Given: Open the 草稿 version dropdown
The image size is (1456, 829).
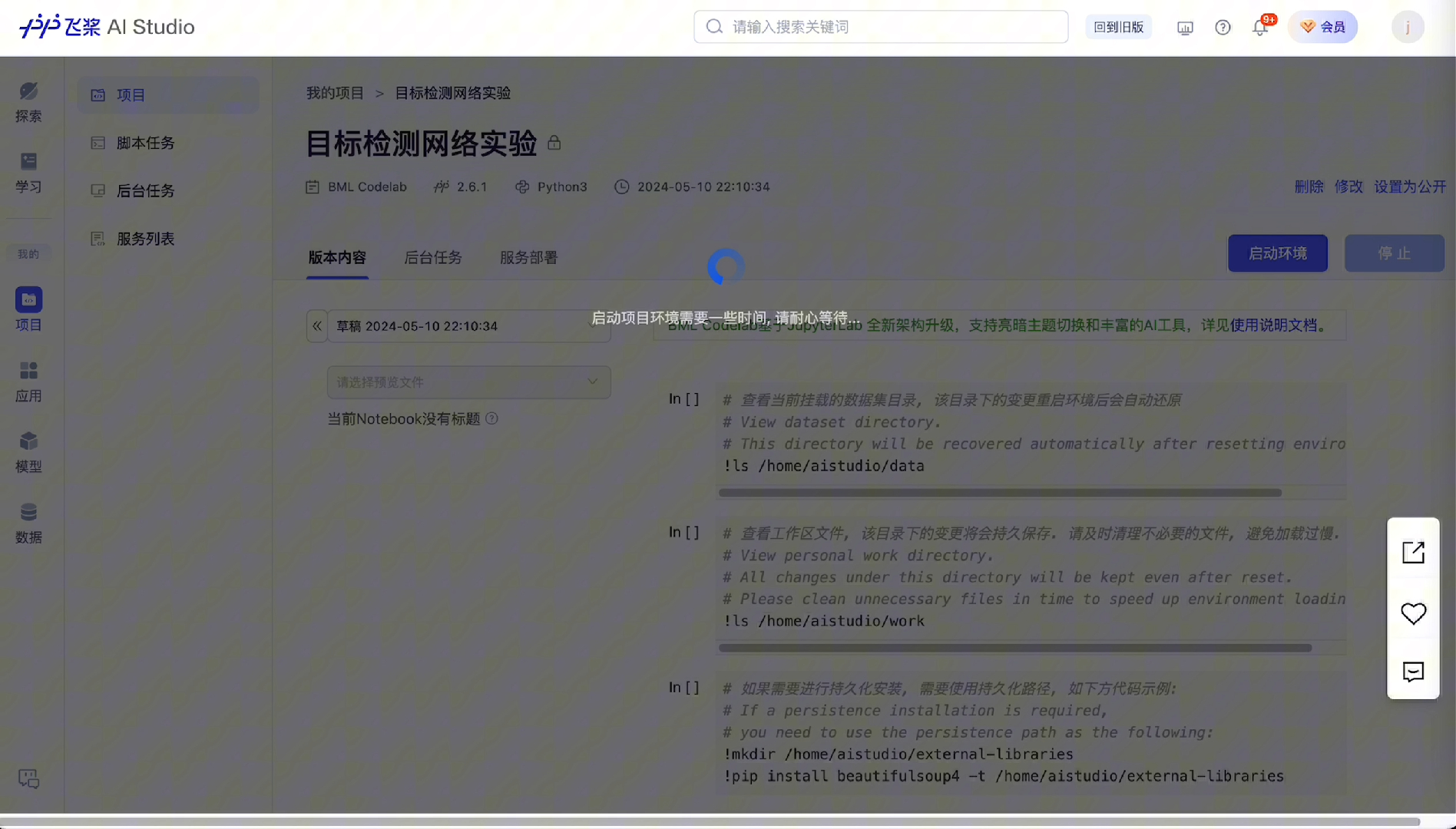Looking at the screenshot, I should [469, 326].
